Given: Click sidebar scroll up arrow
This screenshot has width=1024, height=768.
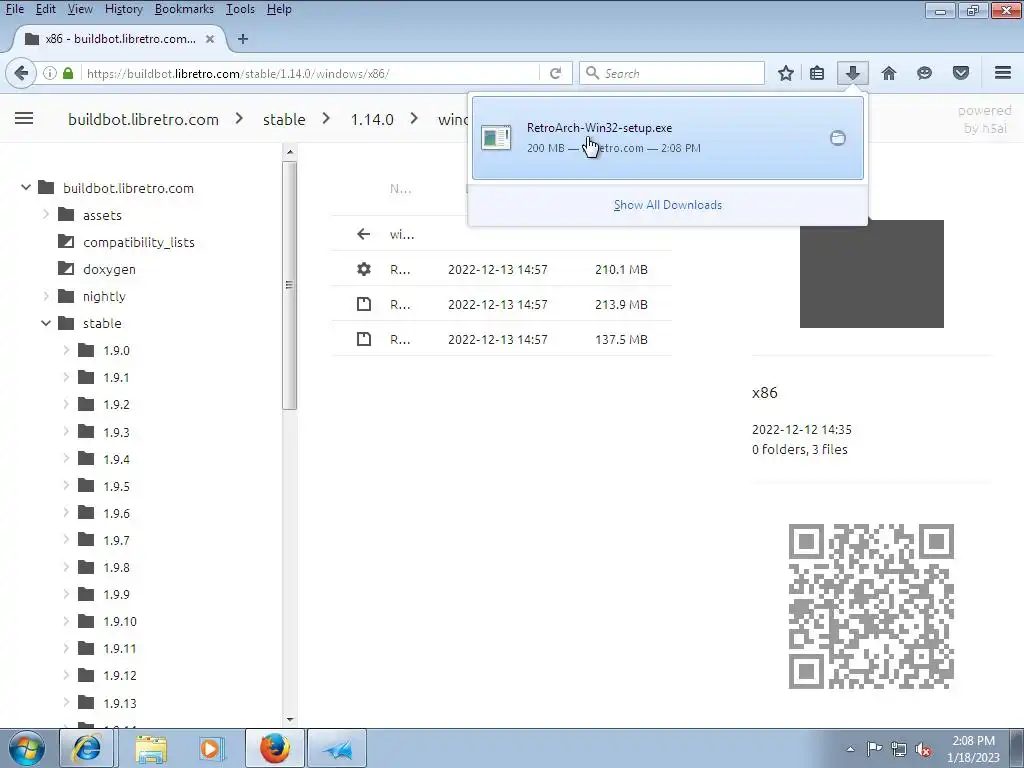Looking at the screenshot, I should tap(290, 152).
